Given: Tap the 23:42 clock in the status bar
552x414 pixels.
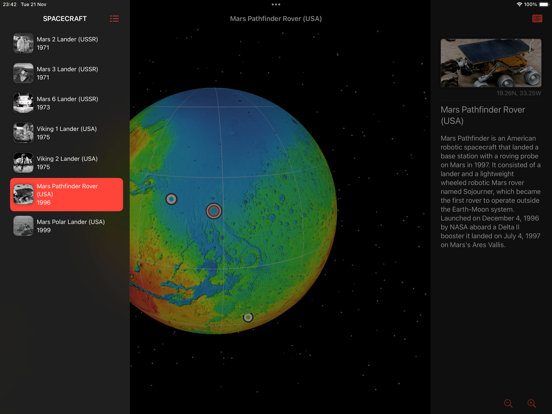Looking at the screenshot, I should pyautogui.click(x=10, y=5).
